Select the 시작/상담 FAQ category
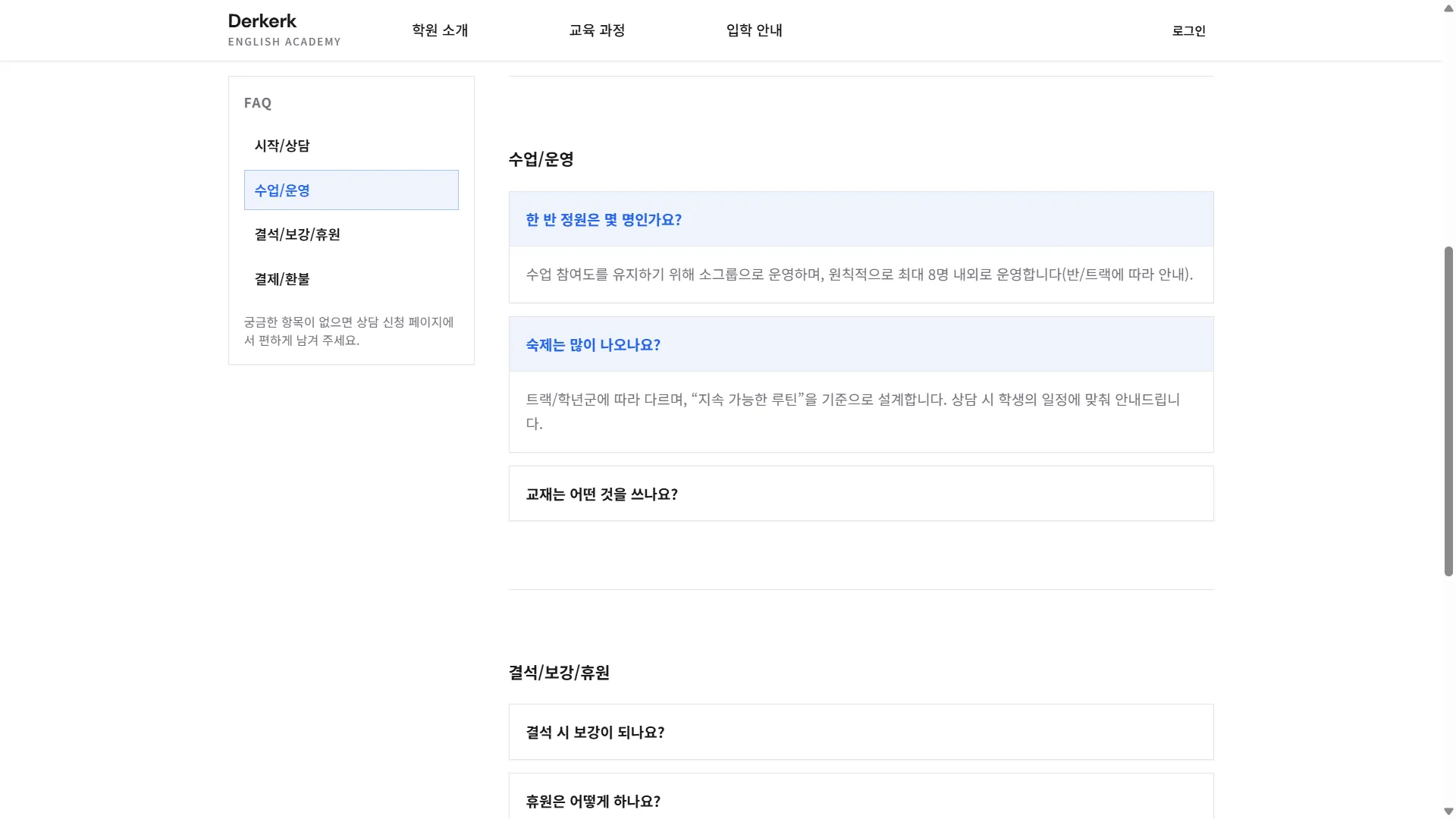1456x819 pixels. click(x=282, y=146)
